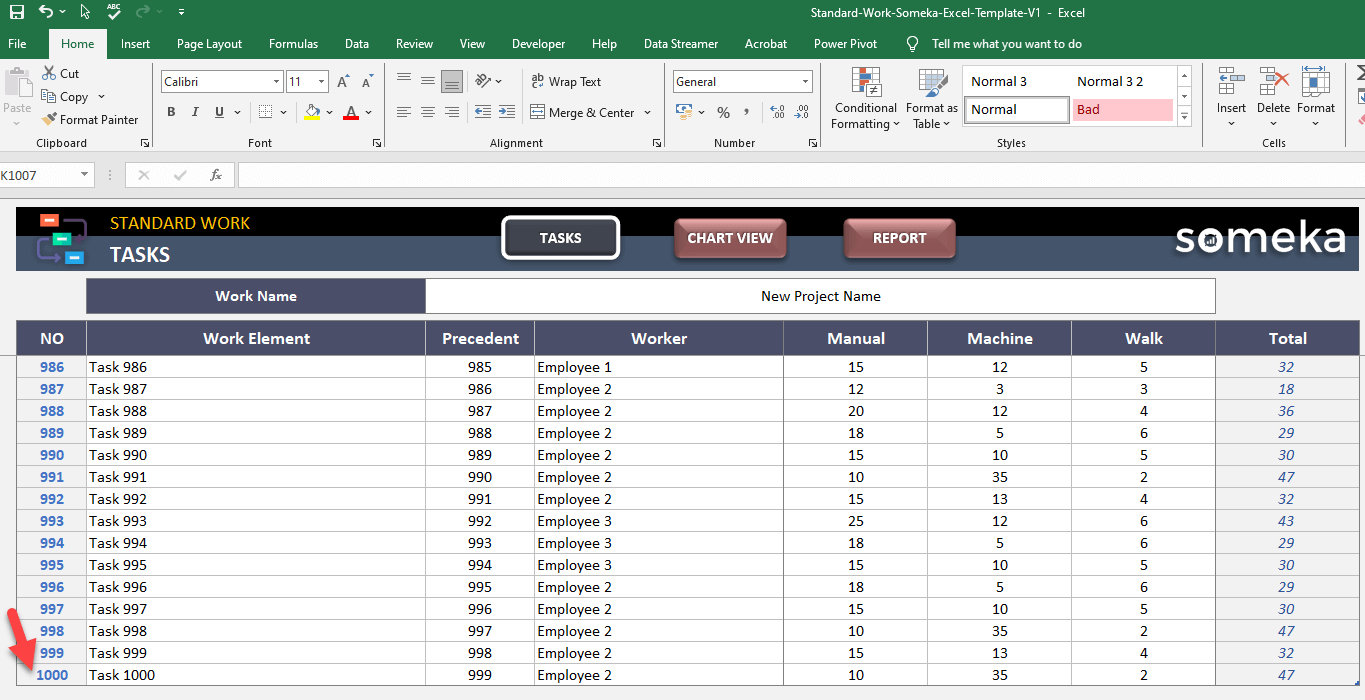The height and width of the screenshot is (700, 1365).
Task: Open the Conditional Formatting dropdown
Action: (865, 100)
